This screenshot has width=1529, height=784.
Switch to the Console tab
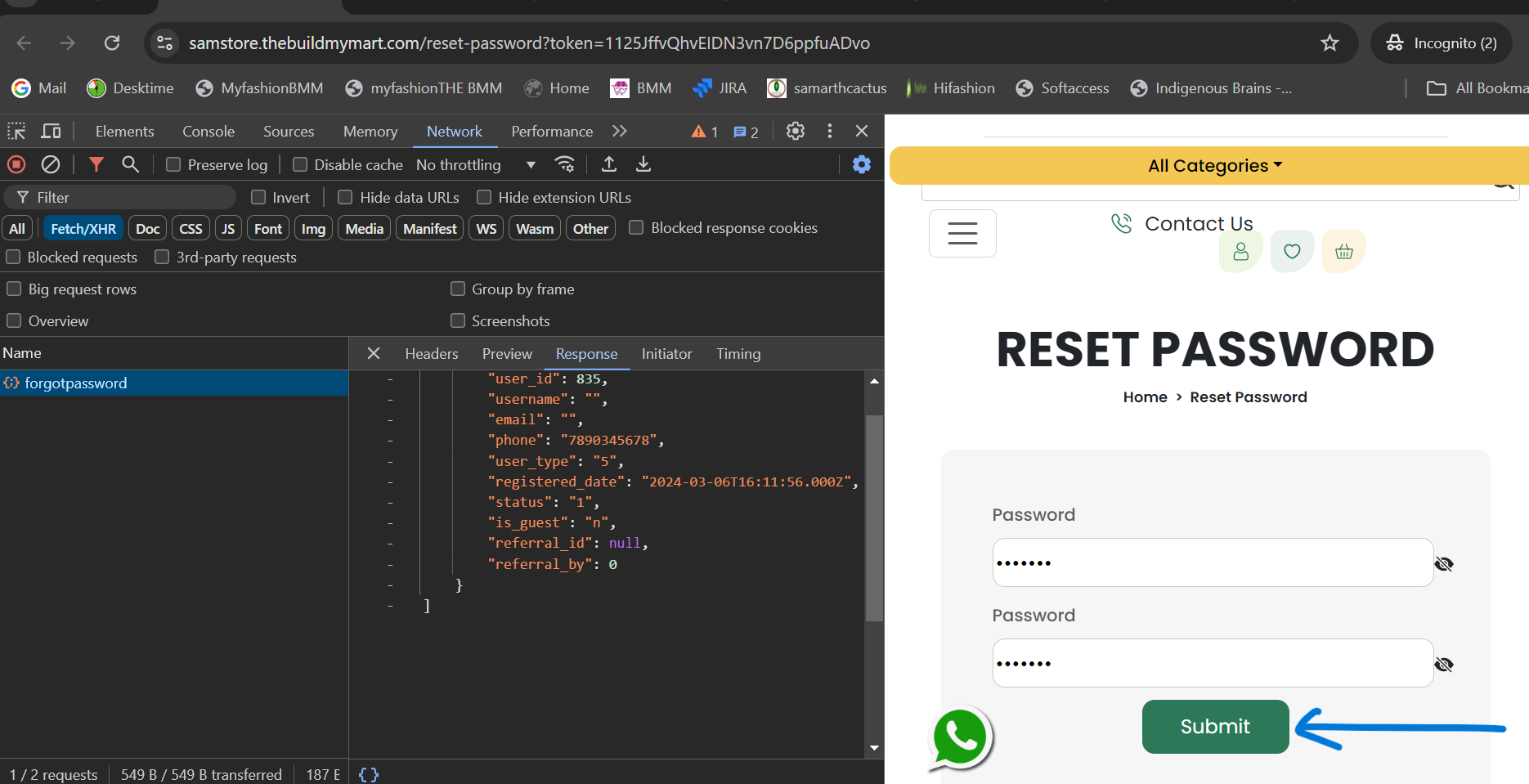(x=208, y=132)
